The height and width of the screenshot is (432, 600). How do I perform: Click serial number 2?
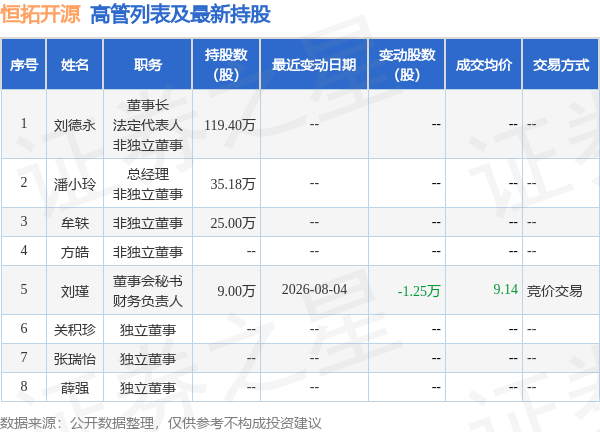24,182
